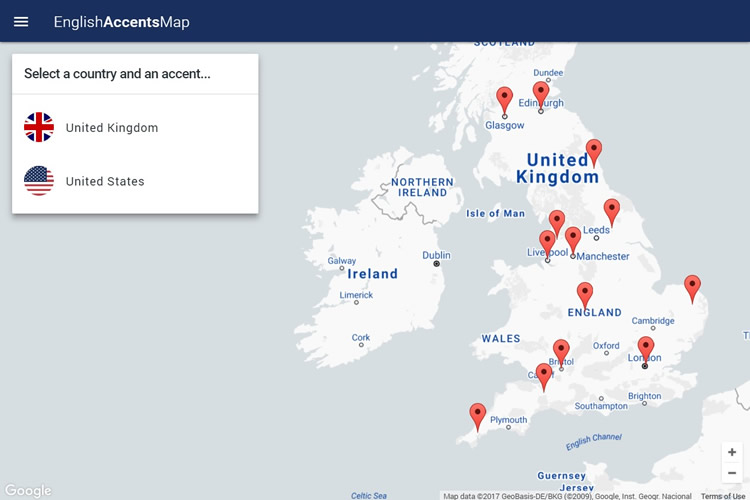
Task: Choose United Kingdom from the country list
Action: pos(112,128)
